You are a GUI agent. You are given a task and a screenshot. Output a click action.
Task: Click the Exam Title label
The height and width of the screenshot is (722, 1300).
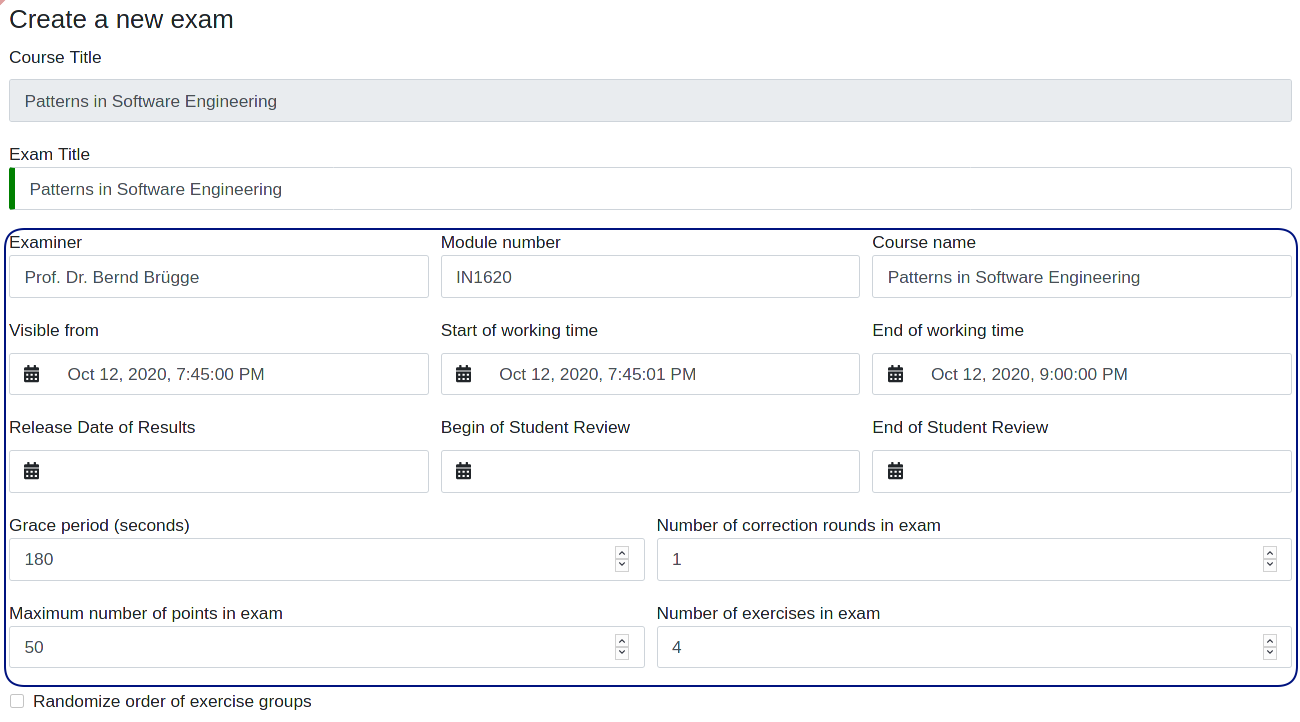(49, 154)
